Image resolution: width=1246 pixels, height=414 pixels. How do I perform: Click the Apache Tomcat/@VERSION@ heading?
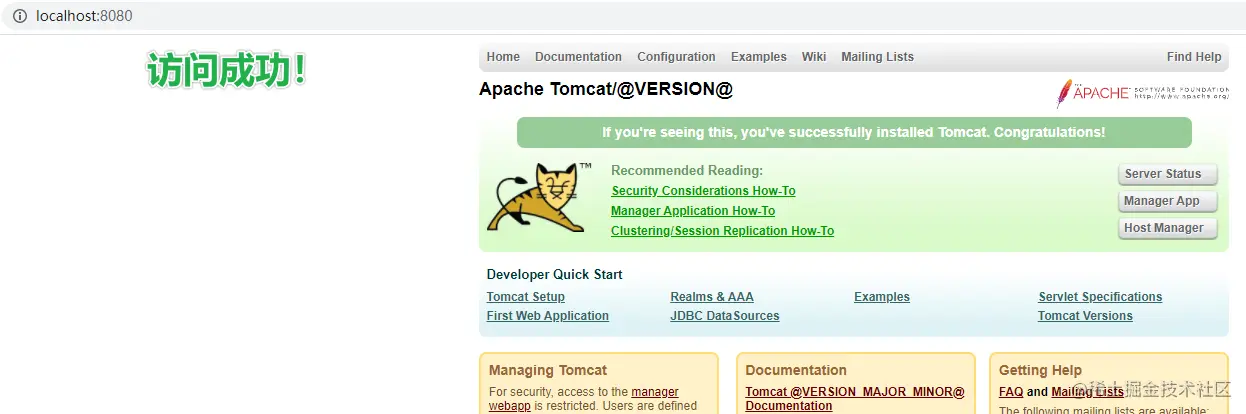[x=606, y=89]
